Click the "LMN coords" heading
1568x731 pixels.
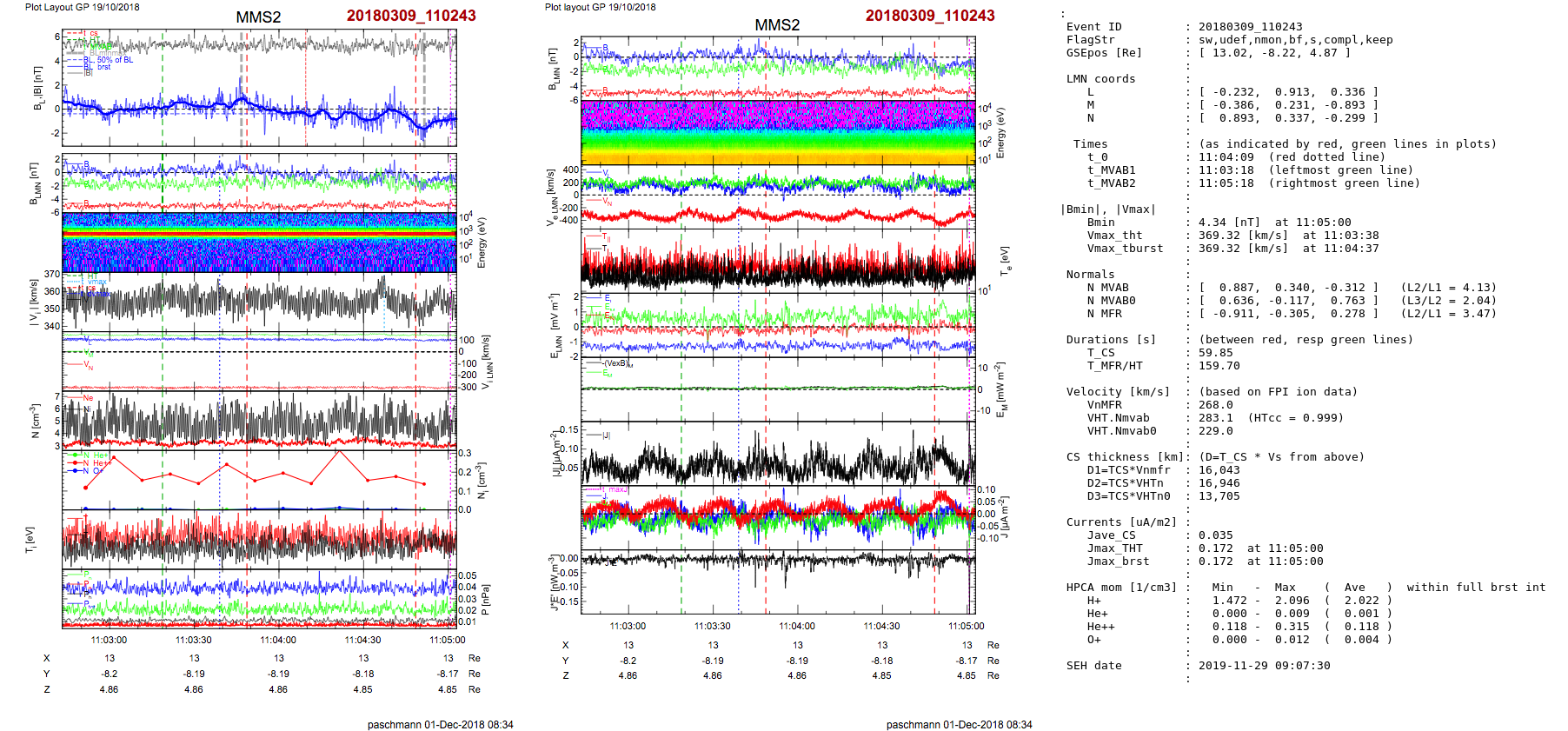(x=1100, y=79)
